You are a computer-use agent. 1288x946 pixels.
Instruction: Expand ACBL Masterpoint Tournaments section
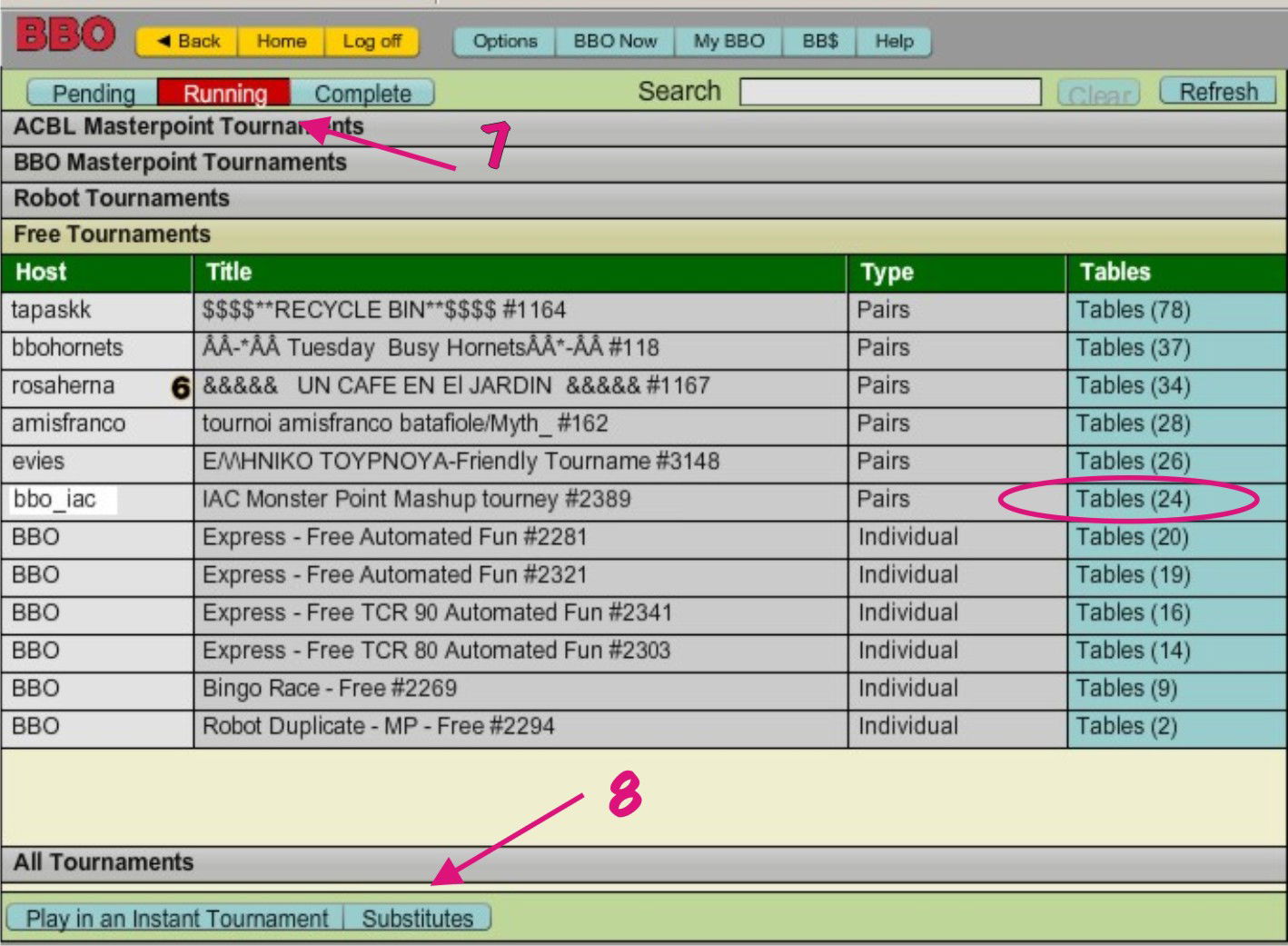pos(644,127)
